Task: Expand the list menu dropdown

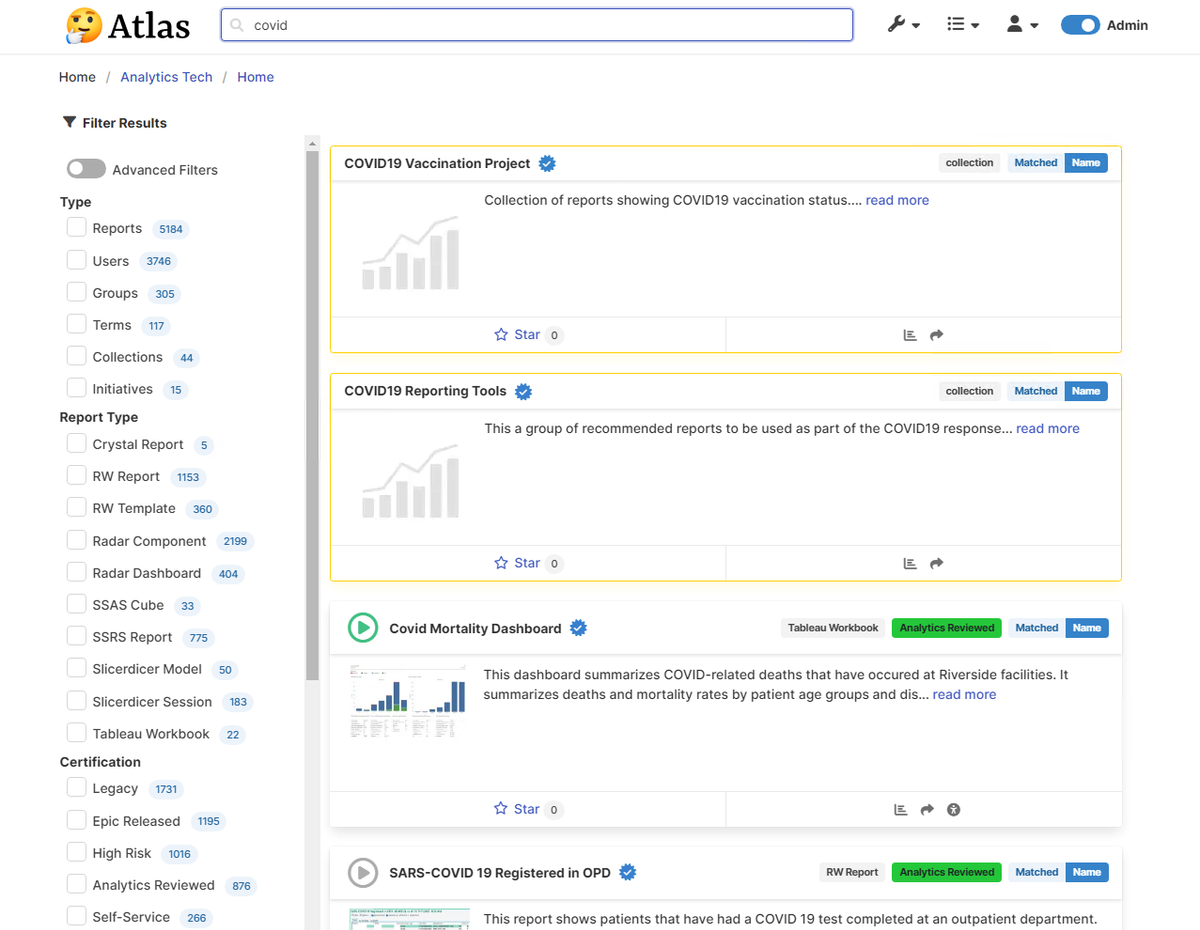Action: (x=962, y=25)
